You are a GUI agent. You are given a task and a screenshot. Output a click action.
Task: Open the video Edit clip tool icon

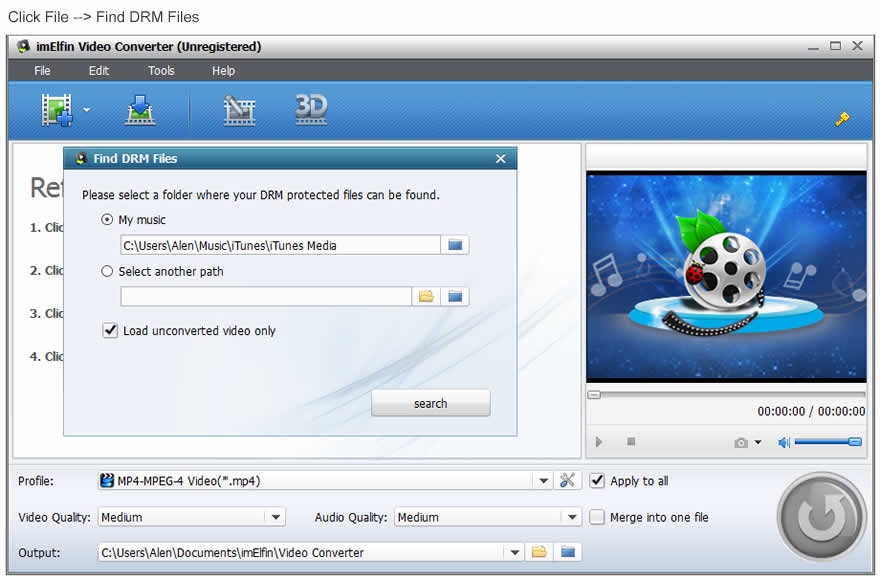pos(239,109)
